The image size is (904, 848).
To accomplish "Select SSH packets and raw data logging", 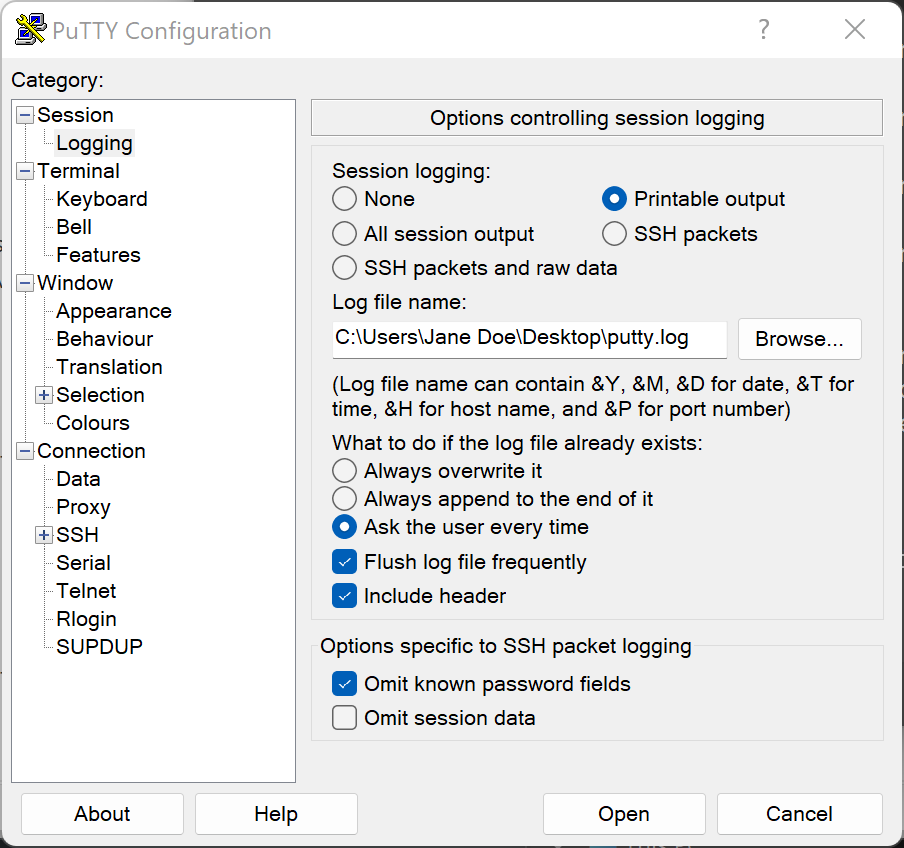I will pos(344,268).
